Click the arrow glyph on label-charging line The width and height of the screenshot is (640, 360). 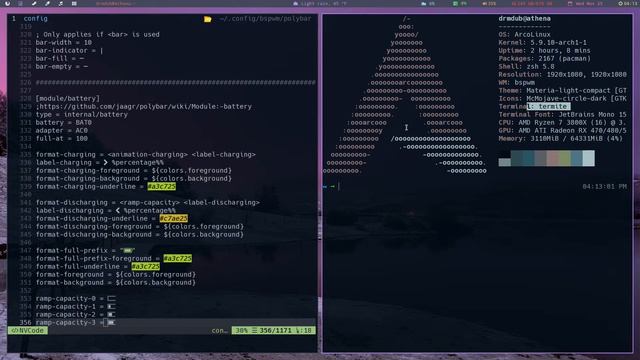tap(105, 162)
